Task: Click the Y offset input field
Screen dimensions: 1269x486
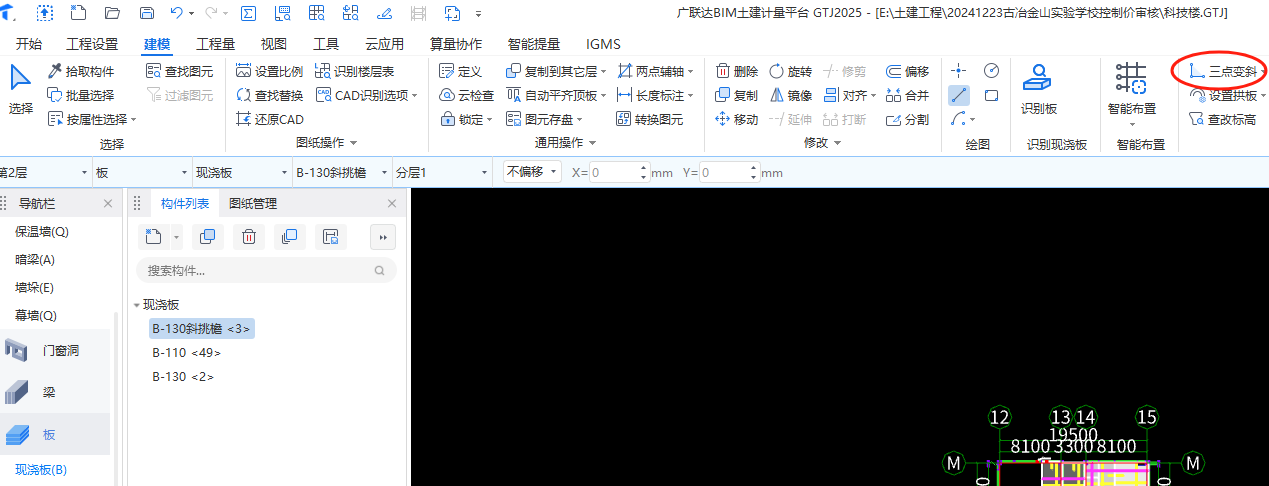Action: (730, 172)
